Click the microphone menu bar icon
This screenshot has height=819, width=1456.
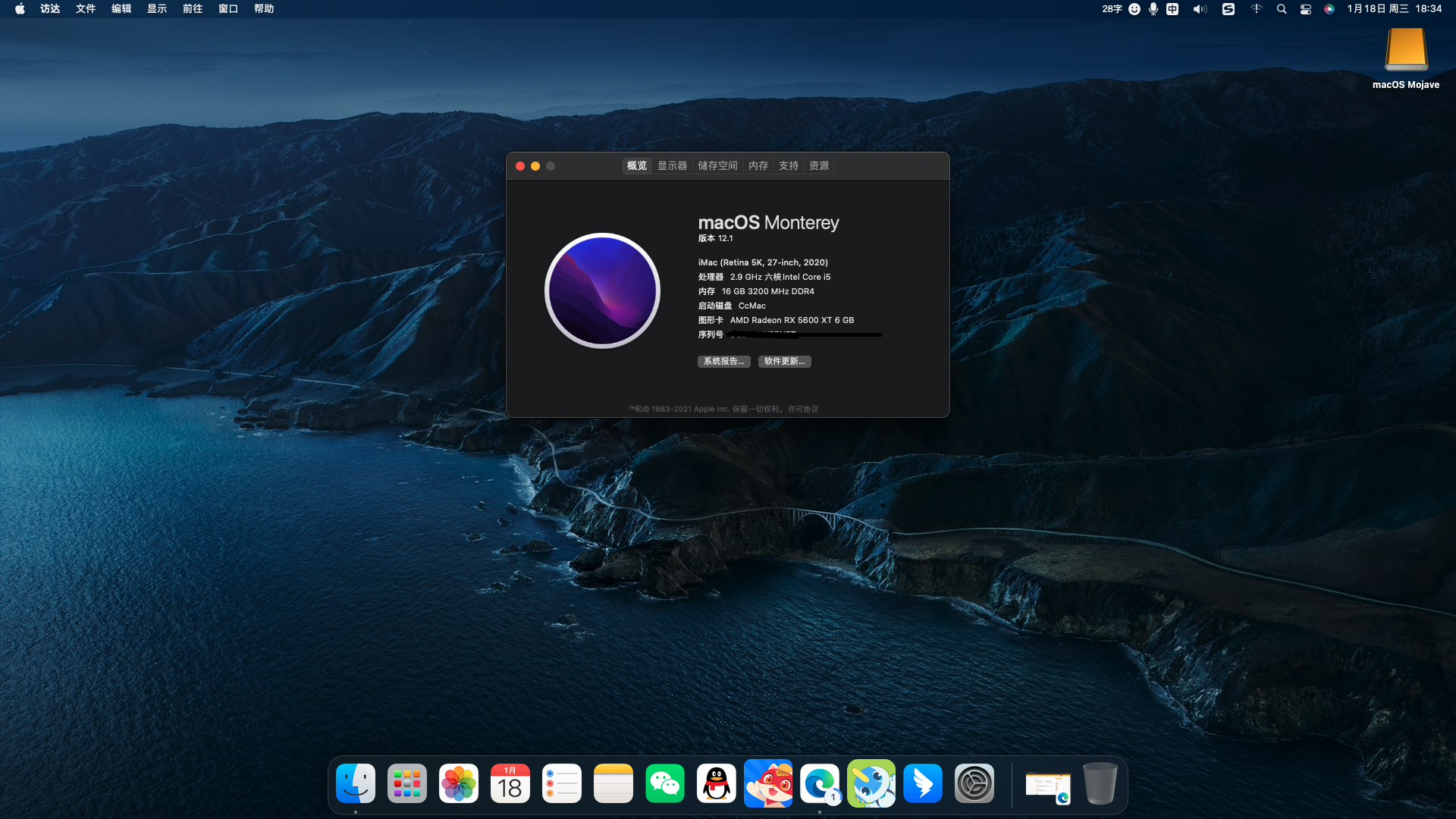(x=1153, y=9)
